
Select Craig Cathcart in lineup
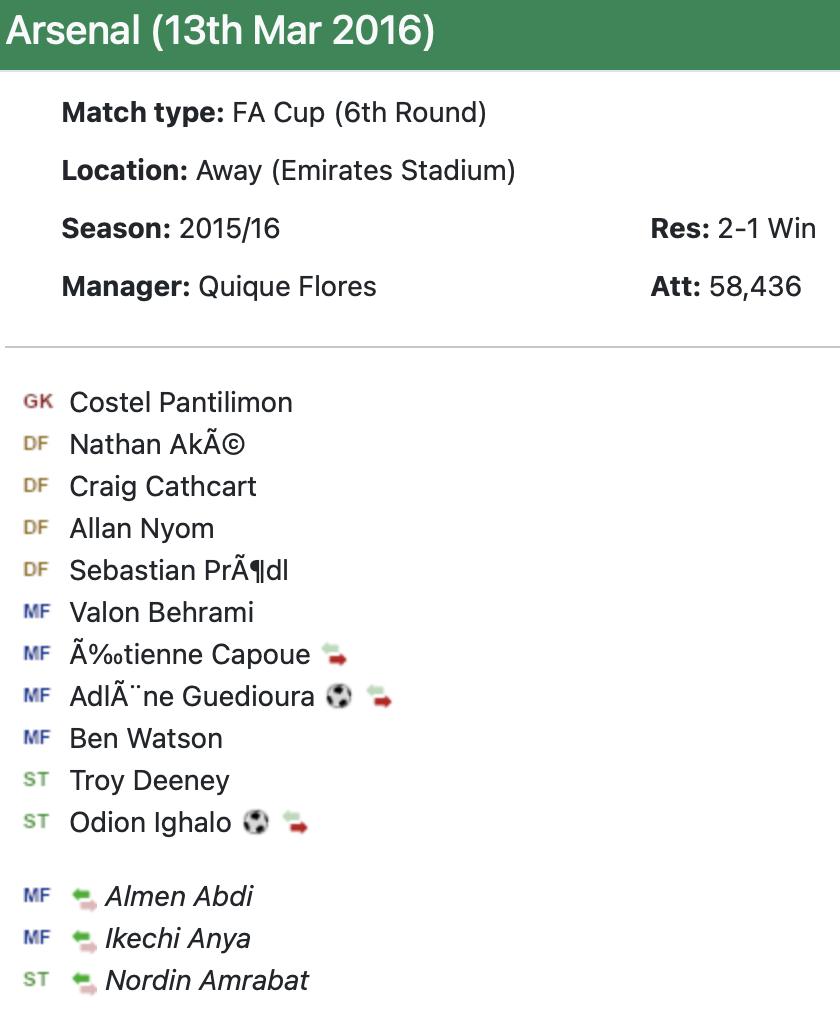(163, 487)
